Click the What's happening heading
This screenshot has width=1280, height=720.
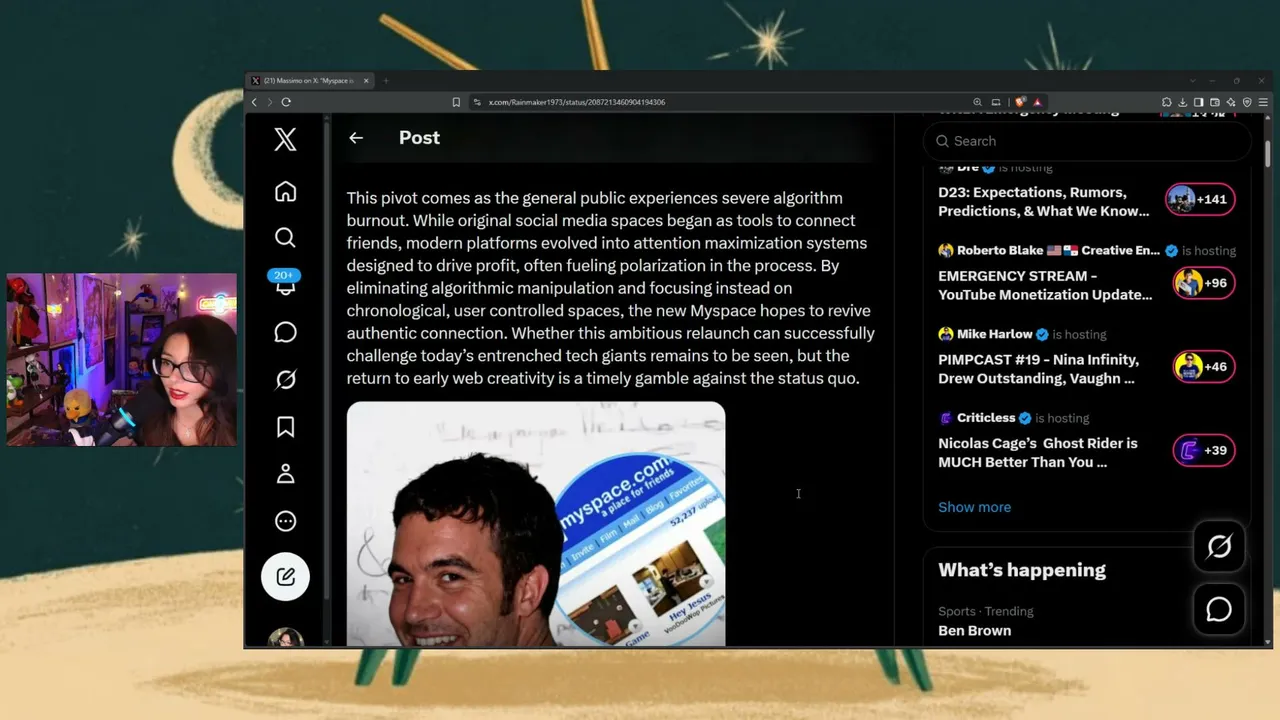(1022, 570)
